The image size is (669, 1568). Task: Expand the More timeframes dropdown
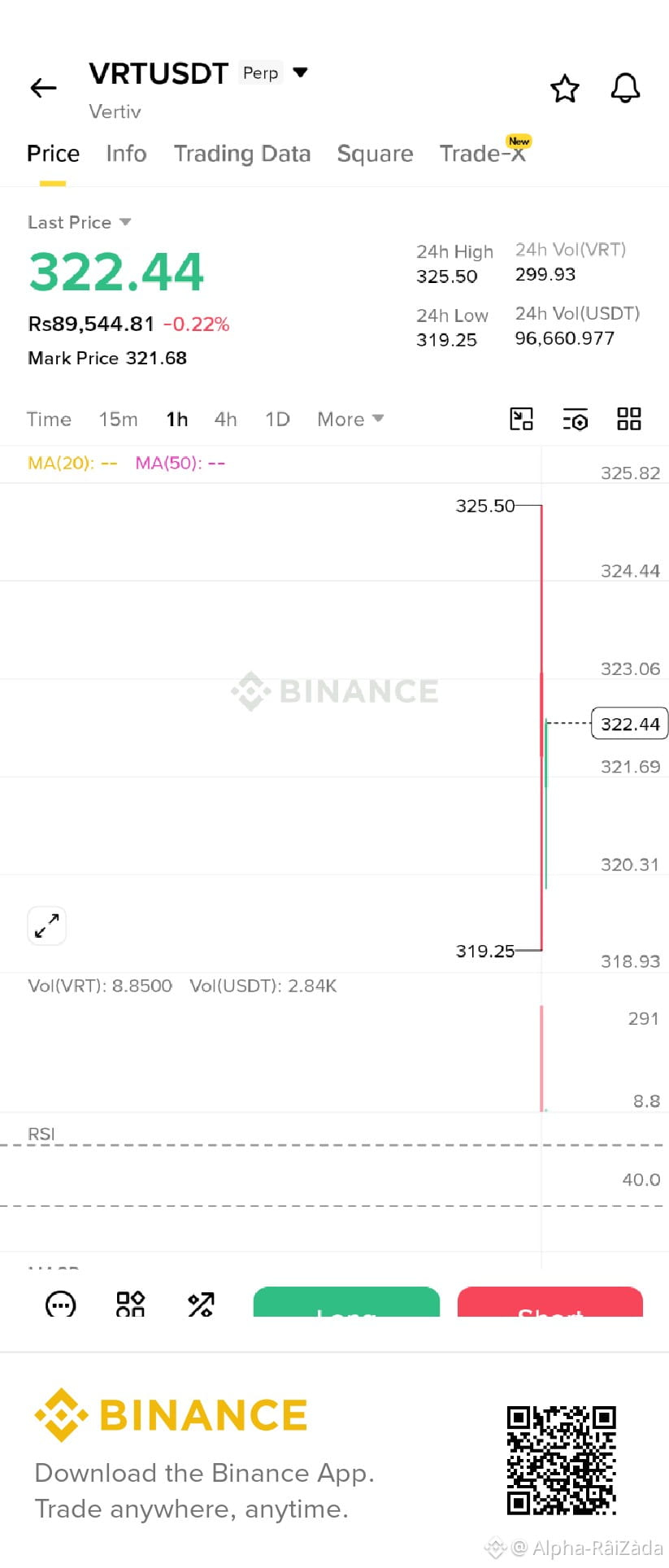point(350,419)
